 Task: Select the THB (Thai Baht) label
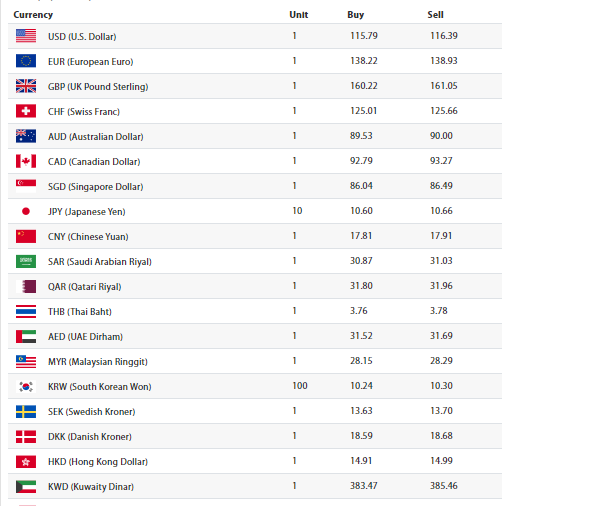pyautogui.click(x=81, y=311)
